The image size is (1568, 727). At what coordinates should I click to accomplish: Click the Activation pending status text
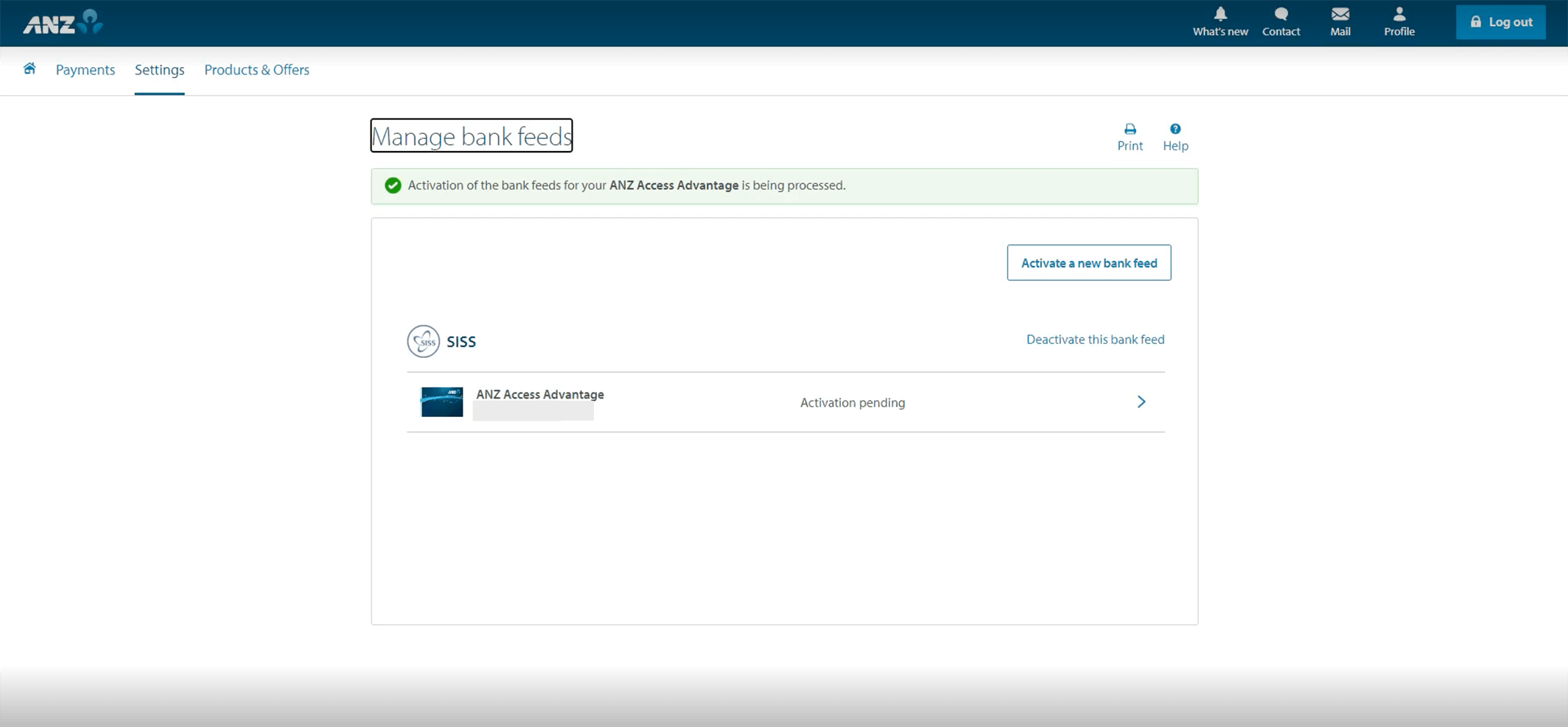tap(853, 403)
